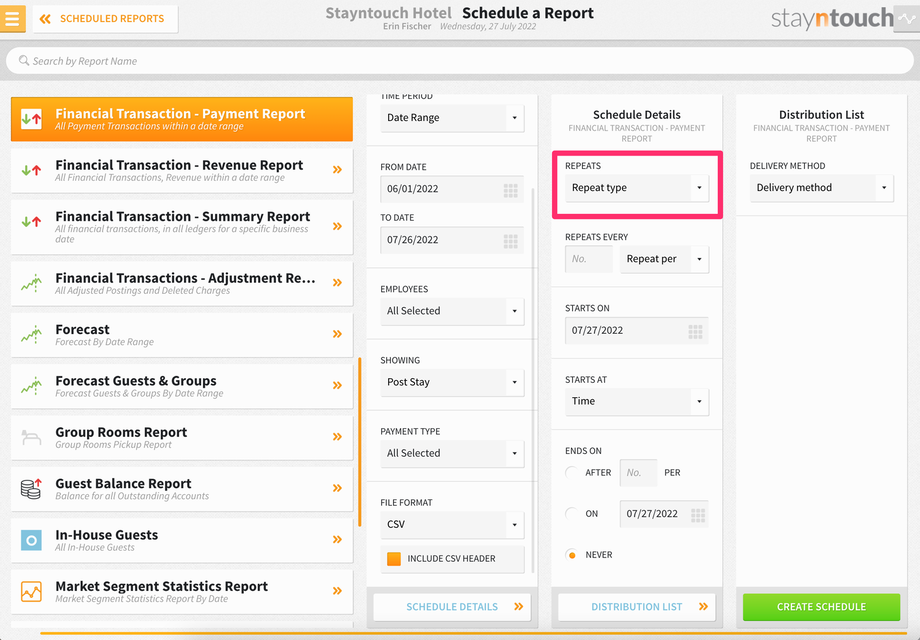This screenshot has height=640, width=920.
Task: Open Financial Transactions - Adjustment Report chevron
Action: click(337, 283)
